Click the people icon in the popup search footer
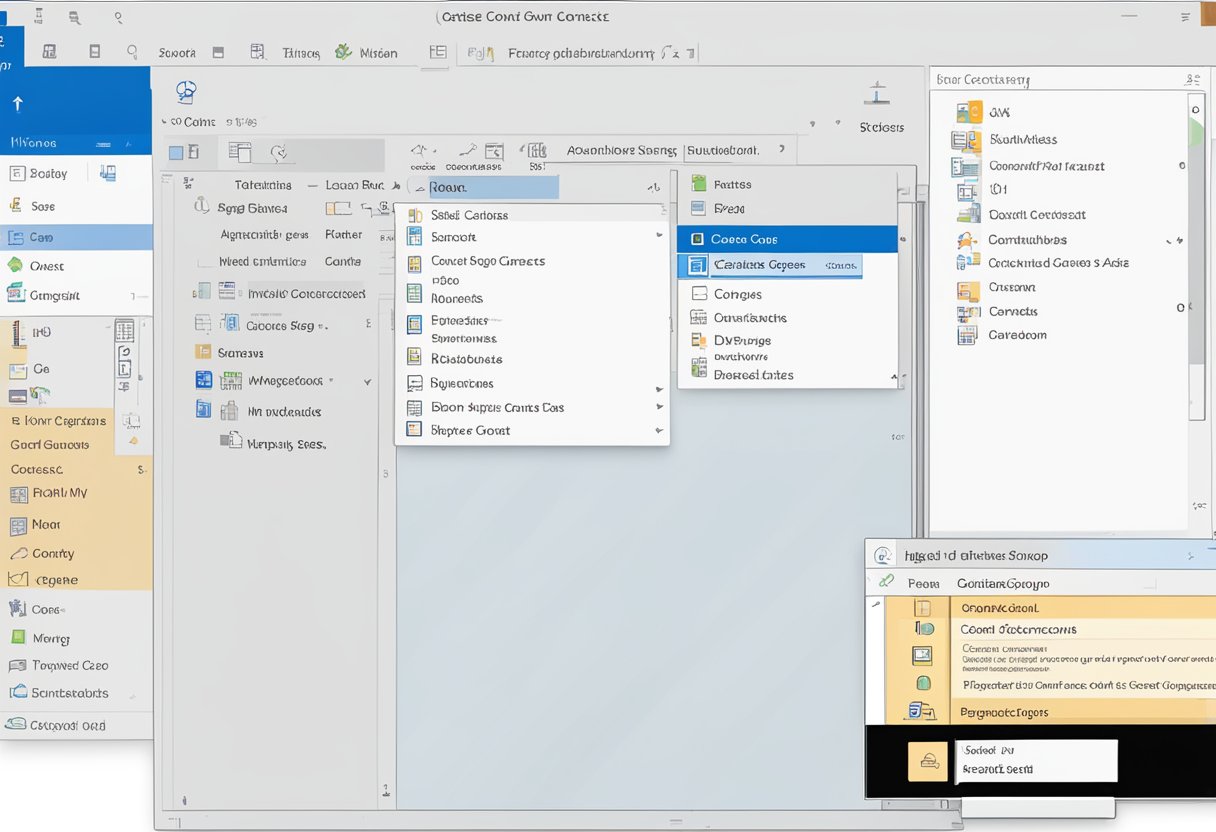This screenshot has width=1216, height=832. [929, 761]
